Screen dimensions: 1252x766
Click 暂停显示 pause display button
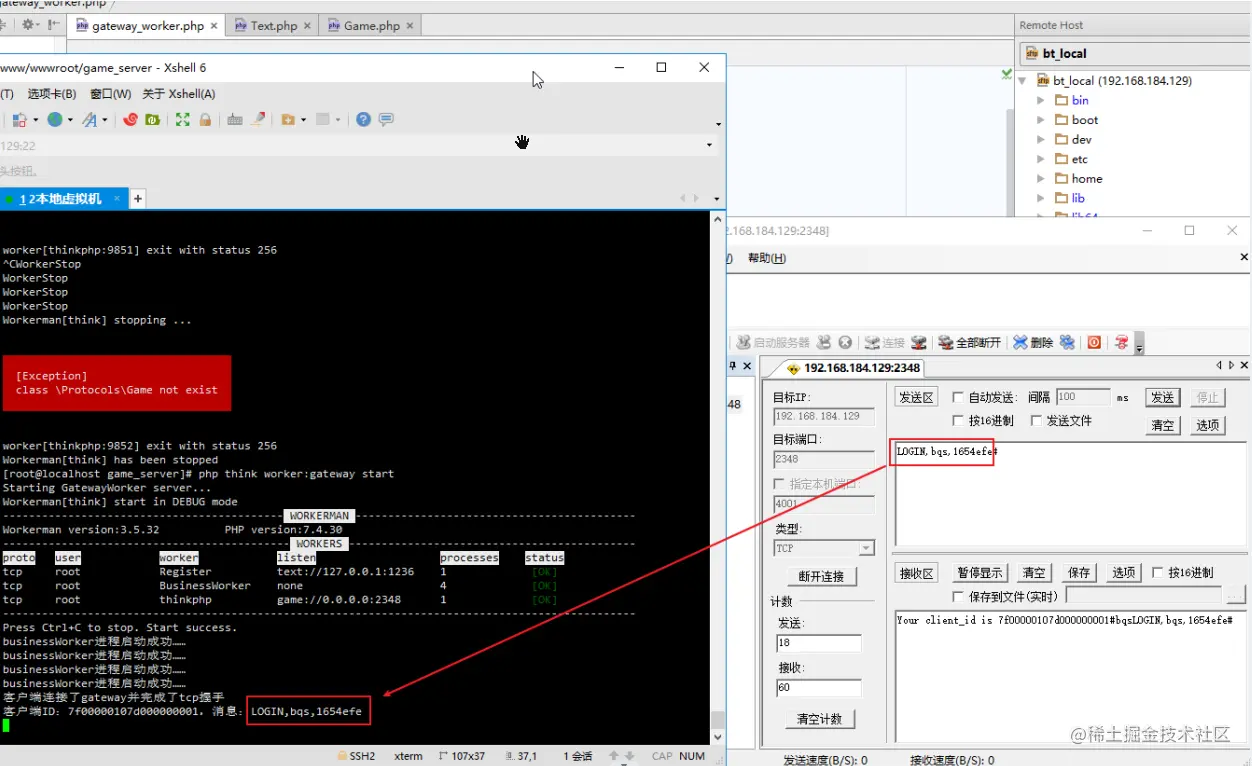(979, 573)
